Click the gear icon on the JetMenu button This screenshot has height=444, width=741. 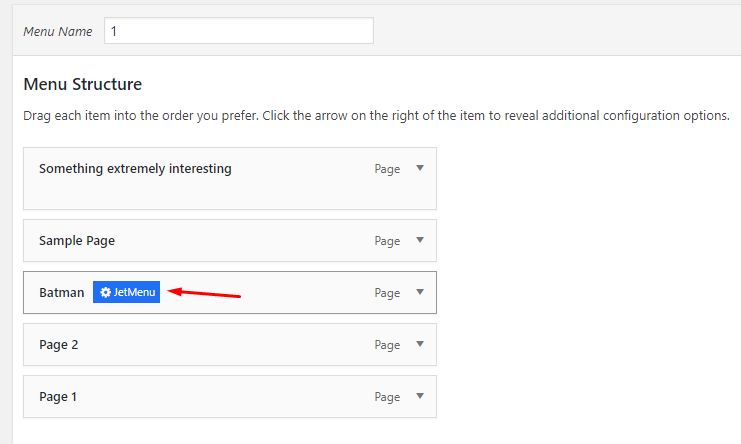pyautogui.click(x=105, y=292)
